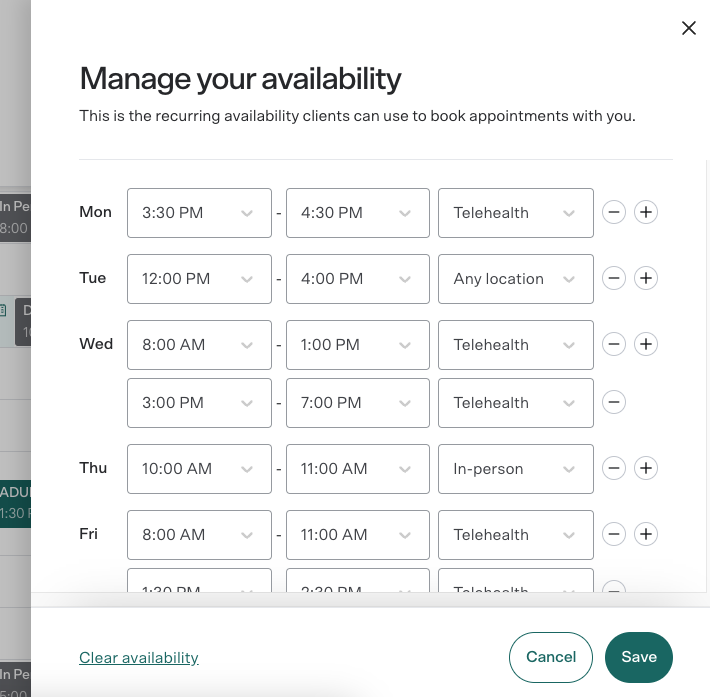Open Tuesday end time 4:00 PM dropdown
Screen dimensions: 710x697
point(357,279)
